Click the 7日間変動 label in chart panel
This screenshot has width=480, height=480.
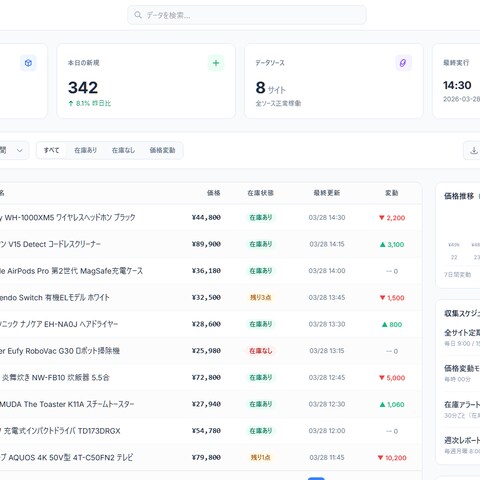(457, 275)
